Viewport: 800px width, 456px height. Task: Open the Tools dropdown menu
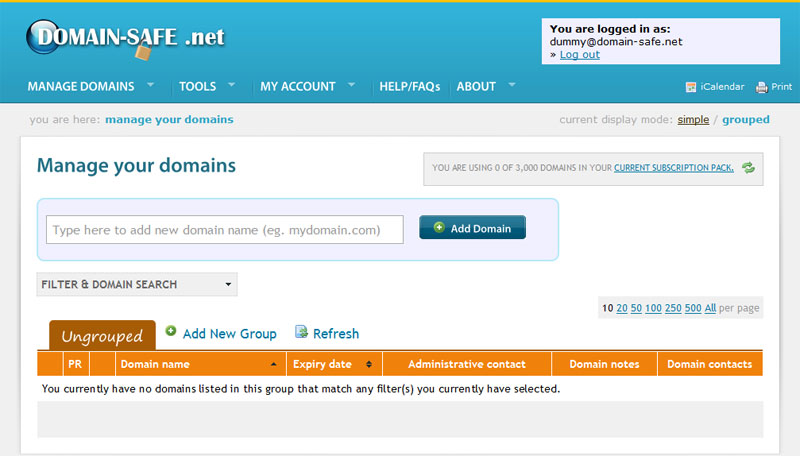[x=206, y=87]
